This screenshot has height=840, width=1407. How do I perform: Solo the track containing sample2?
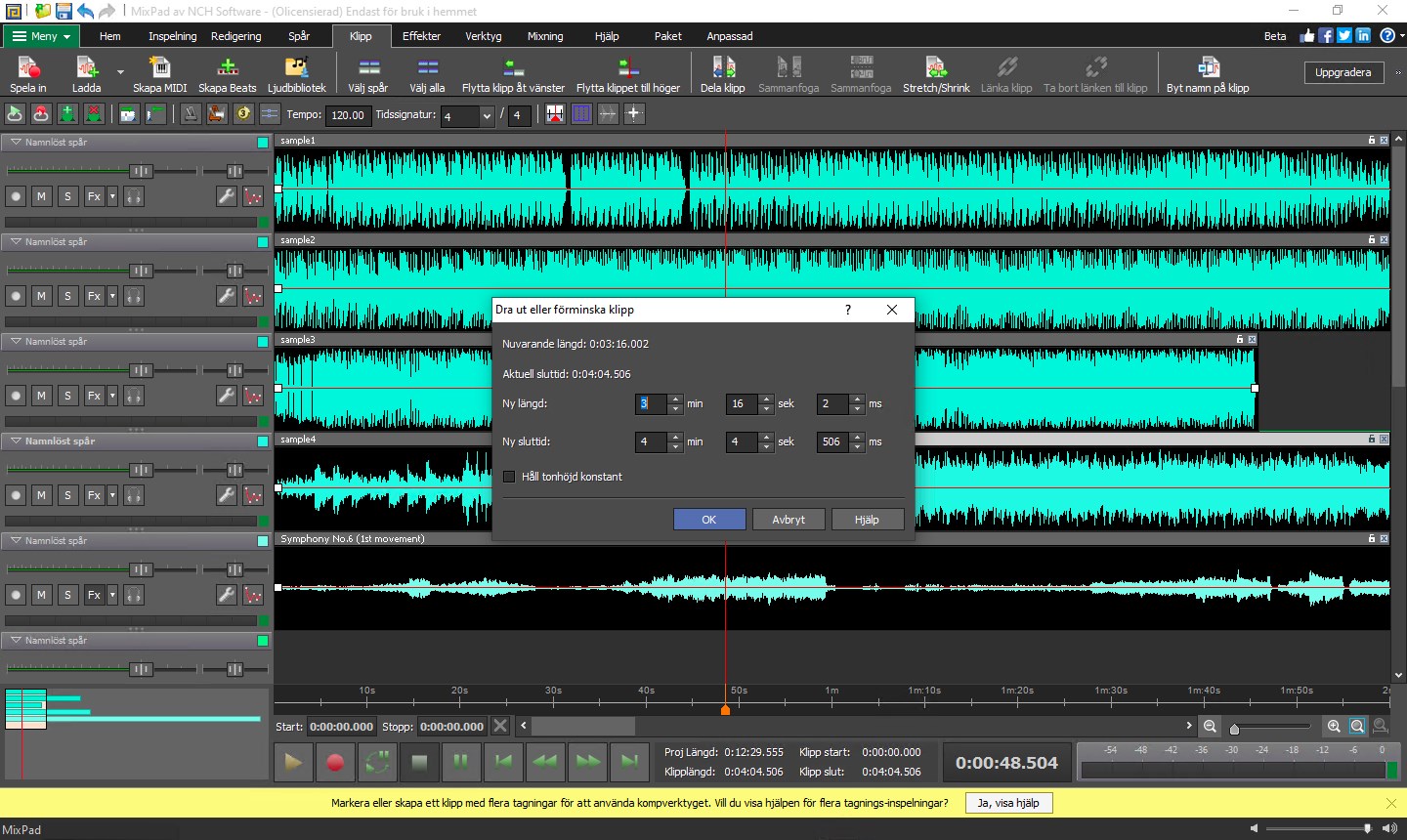tap(67, 296)
